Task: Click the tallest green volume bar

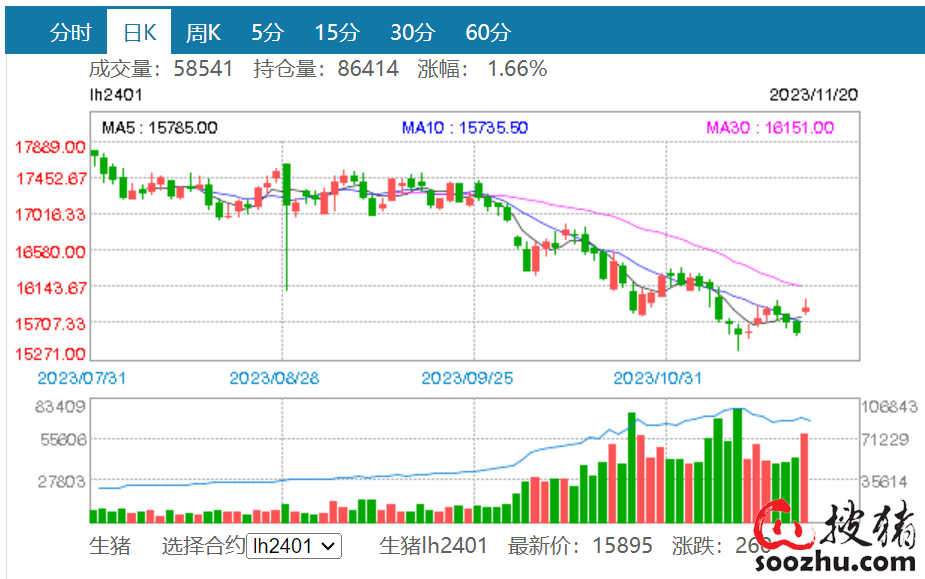Action: point(737,466)
